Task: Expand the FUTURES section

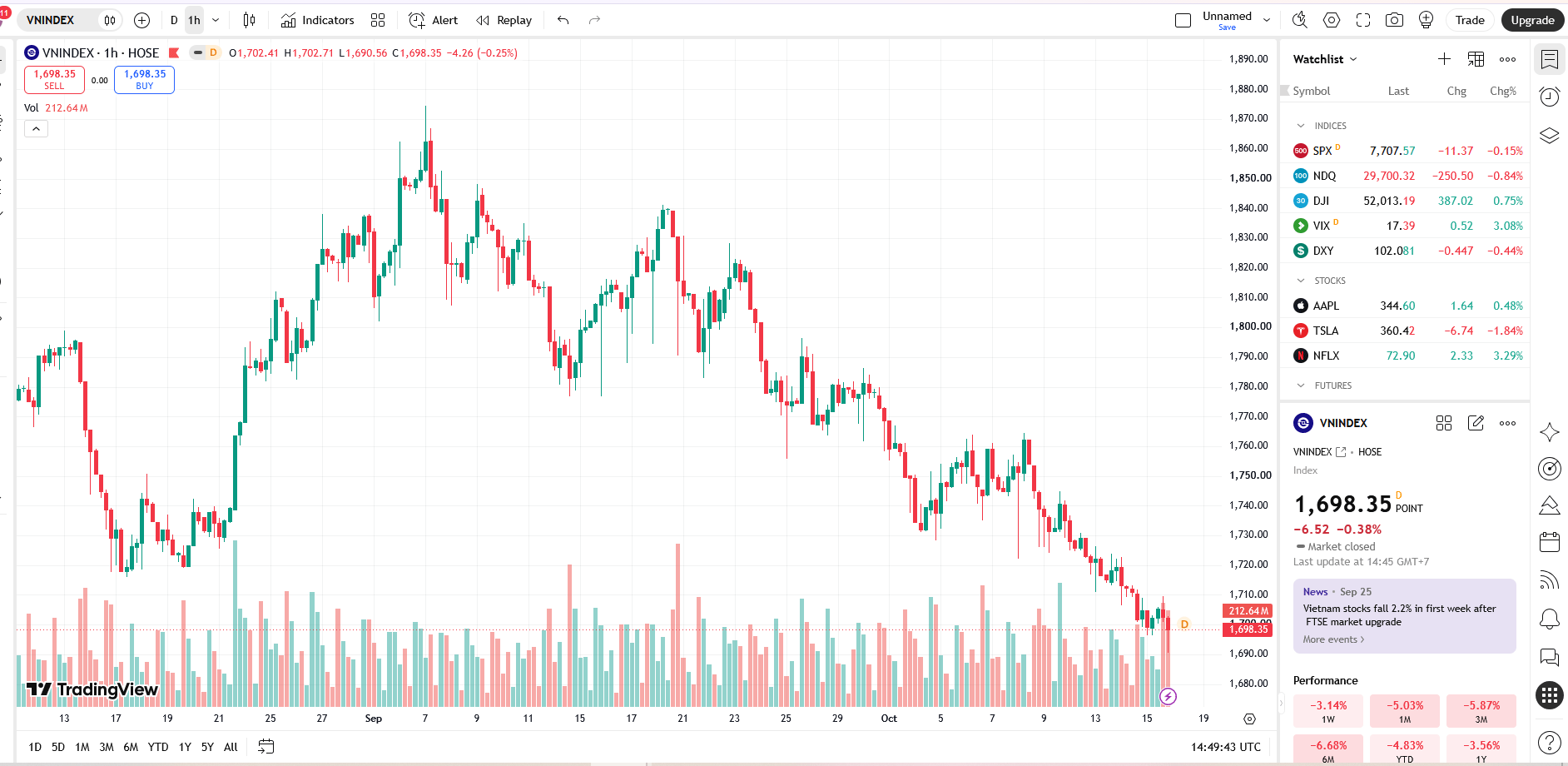Action: pos(1301,385)
